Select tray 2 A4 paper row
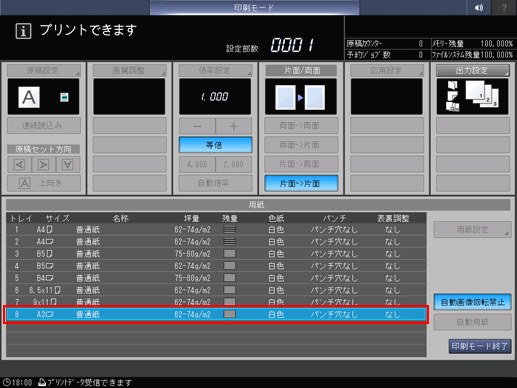The height and width of the screenshot is (388, 517). click(x=216, y=242)
